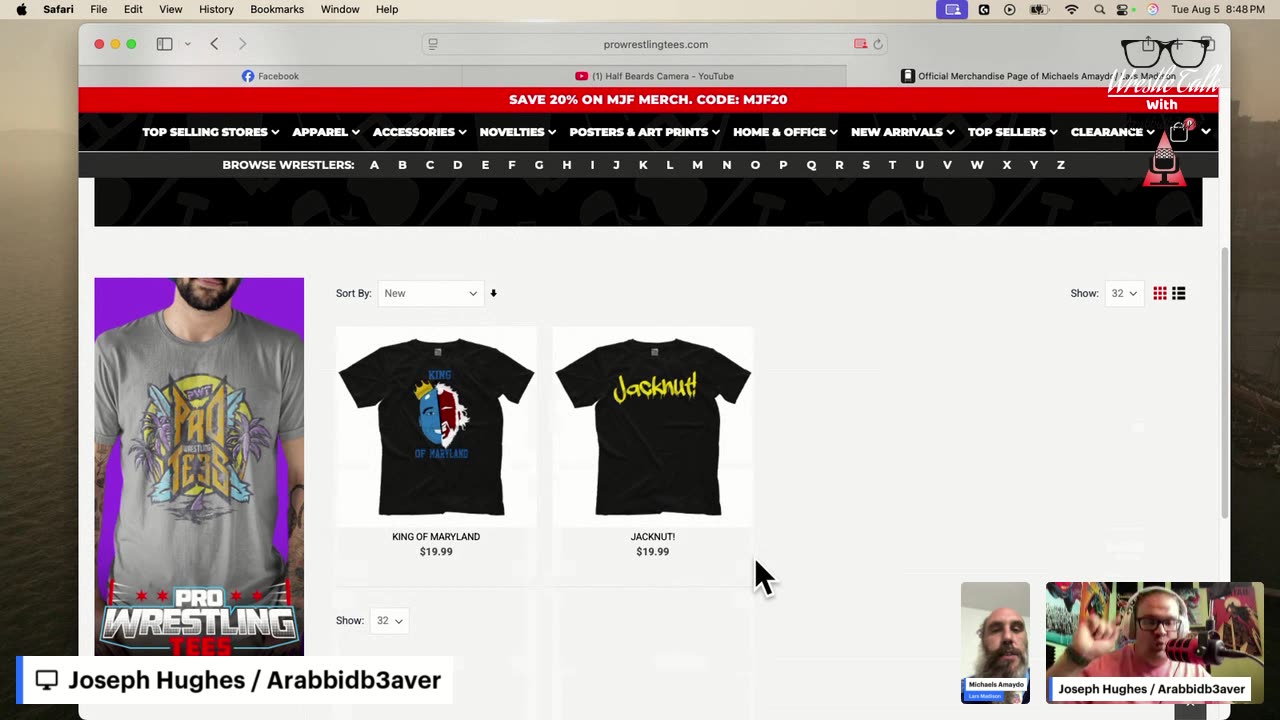This screenshot has width=1280, height=720.
Task: Open Spotlight search in menu bar
Action: pos(1100,9)
